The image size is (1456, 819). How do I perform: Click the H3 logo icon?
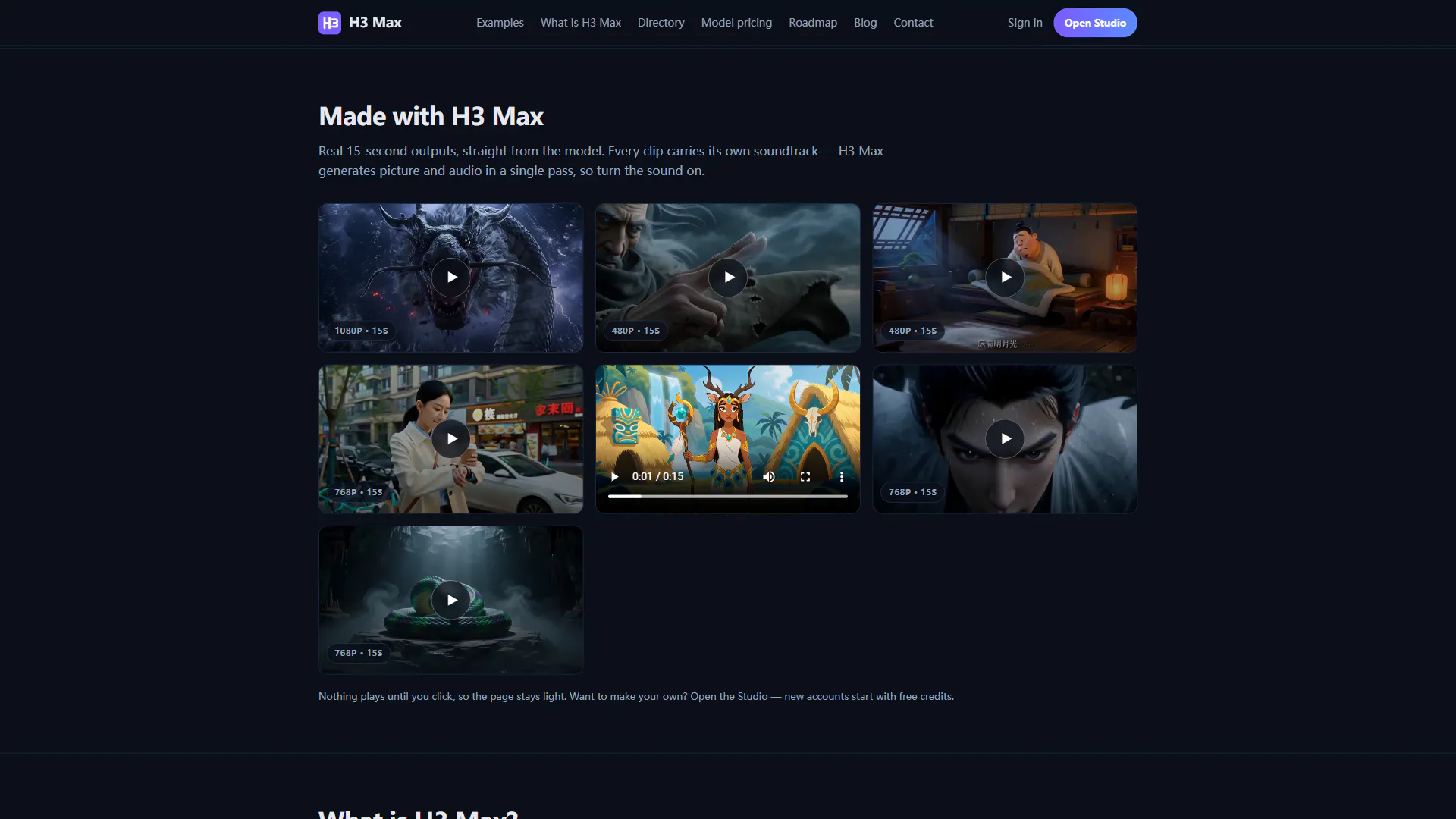330,23
